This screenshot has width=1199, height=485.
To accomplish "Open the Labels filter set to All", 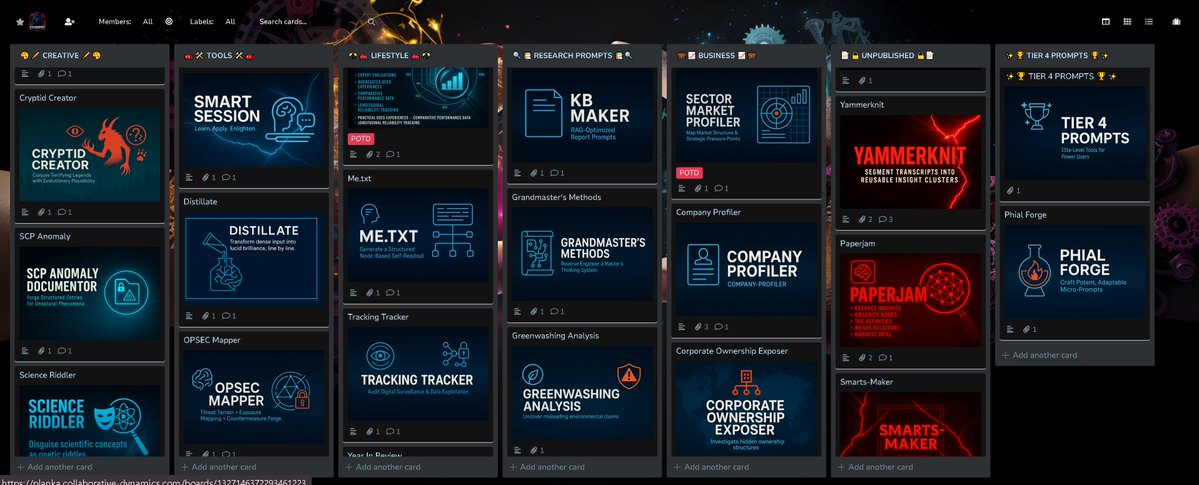I will click(x=230, y=22).
